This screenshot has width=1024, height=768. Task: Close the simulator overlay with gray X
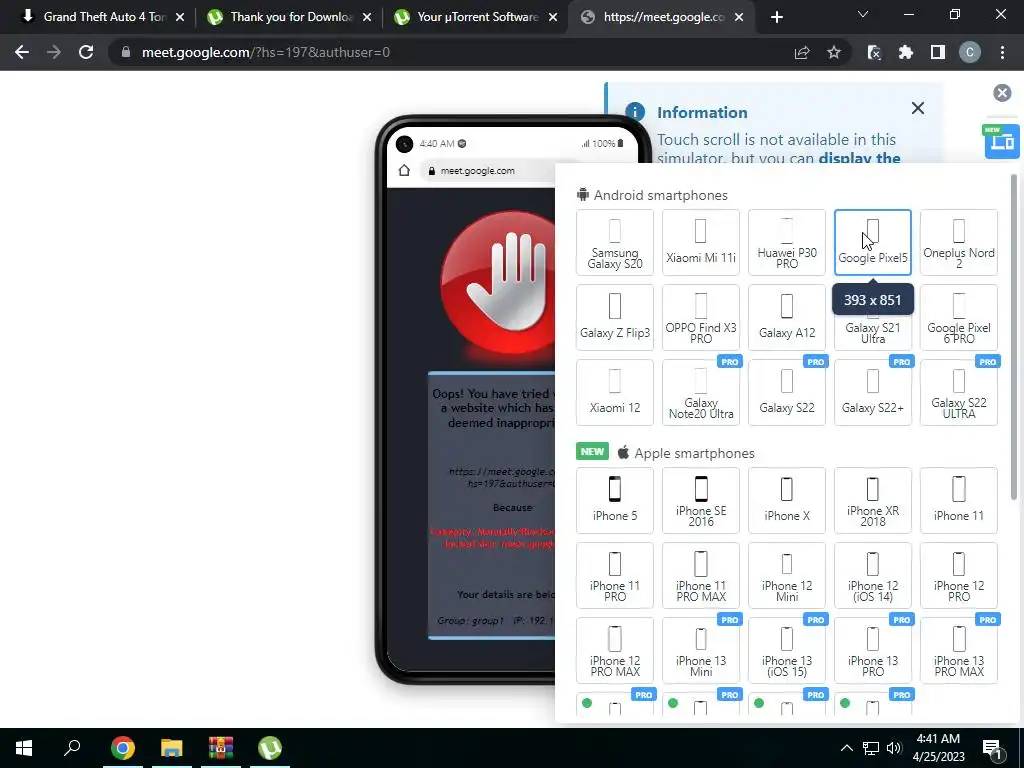(1002, 93)
